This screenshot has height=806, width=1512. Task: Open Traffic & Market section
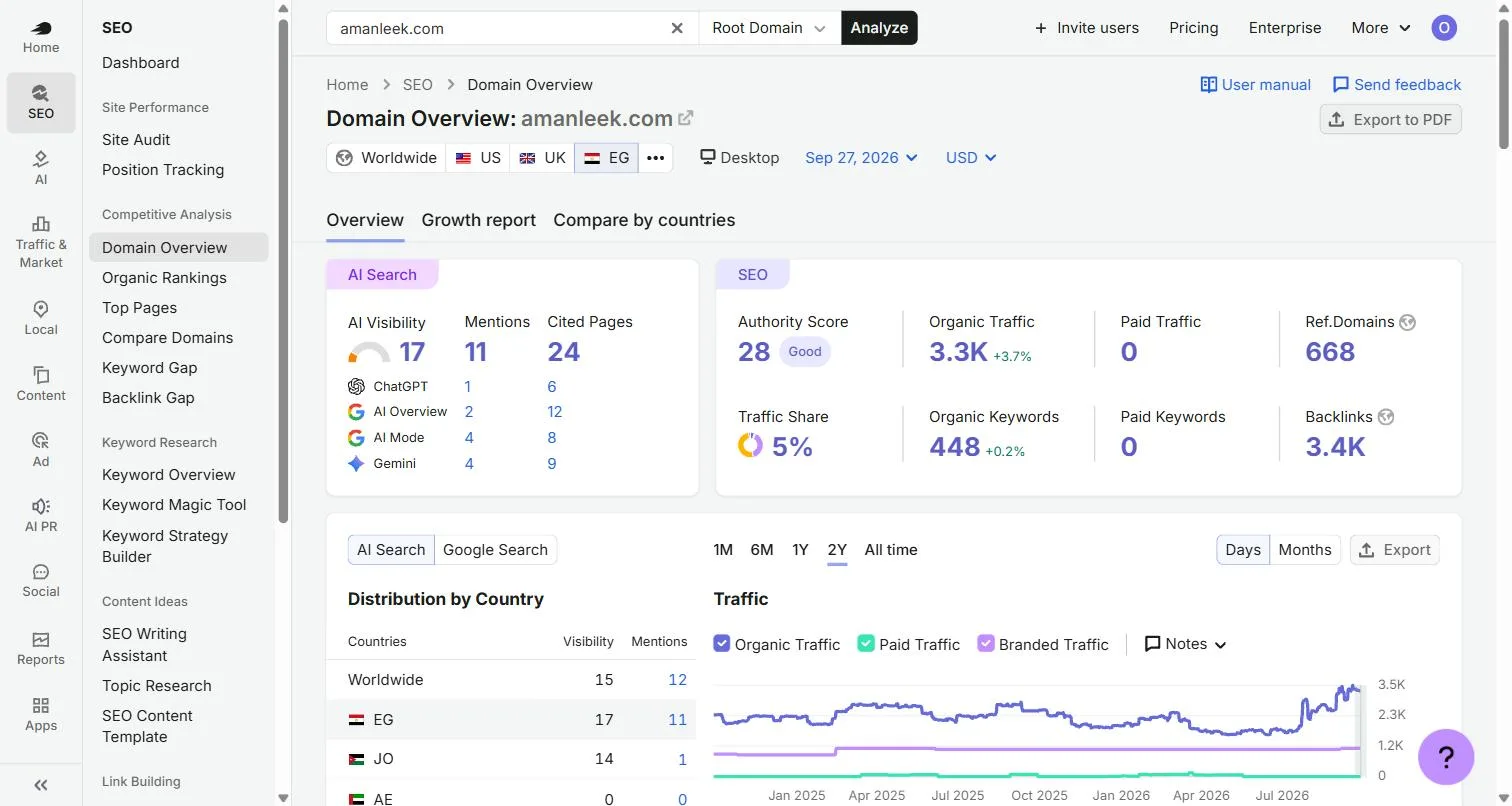41,242
